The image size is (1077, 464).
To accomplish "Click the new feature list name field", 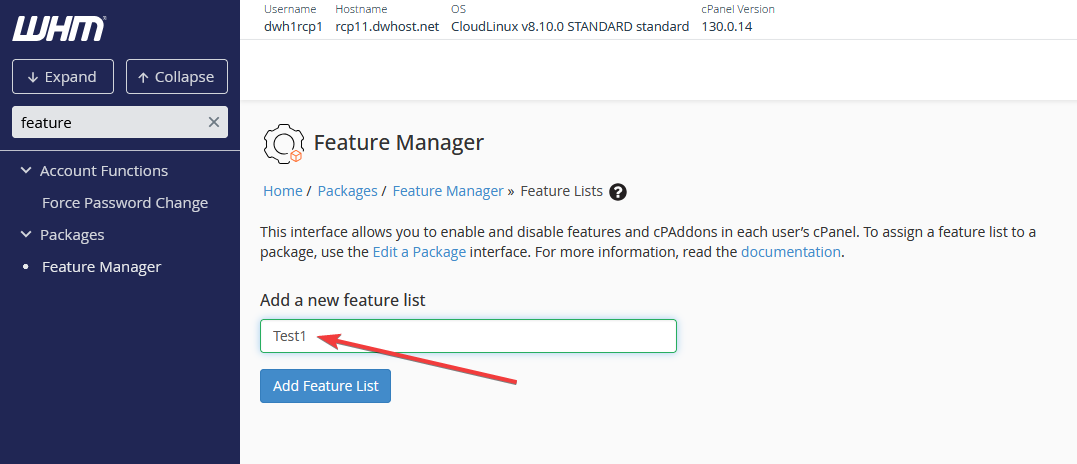I will tap(468, 336).
